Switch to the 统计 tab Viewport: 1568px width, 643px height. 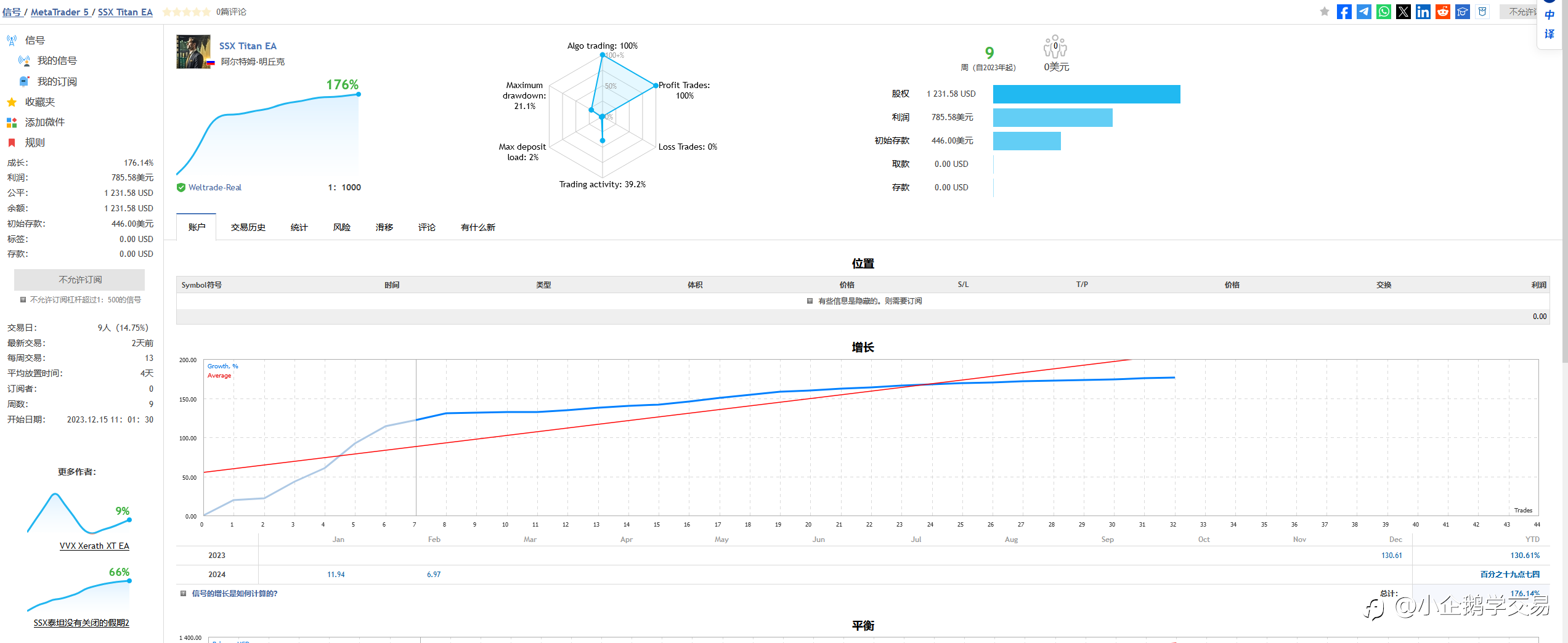pyautogui.click(x=299, y=227)
